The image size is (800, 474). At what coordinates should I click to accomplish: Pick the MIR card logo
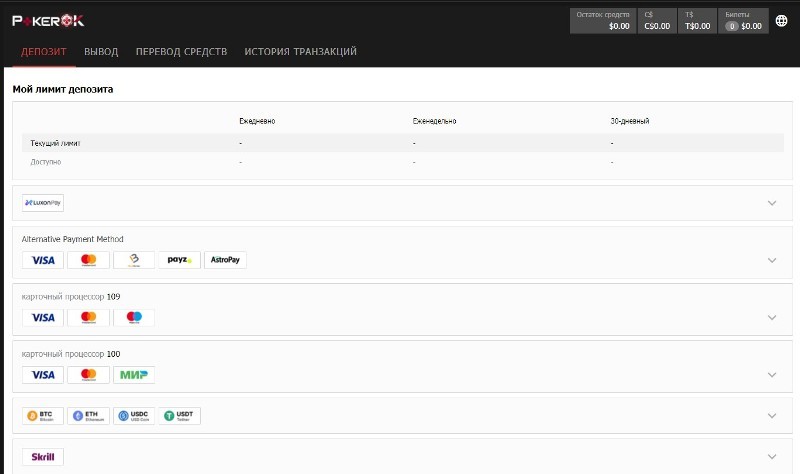tap(134, 375)
